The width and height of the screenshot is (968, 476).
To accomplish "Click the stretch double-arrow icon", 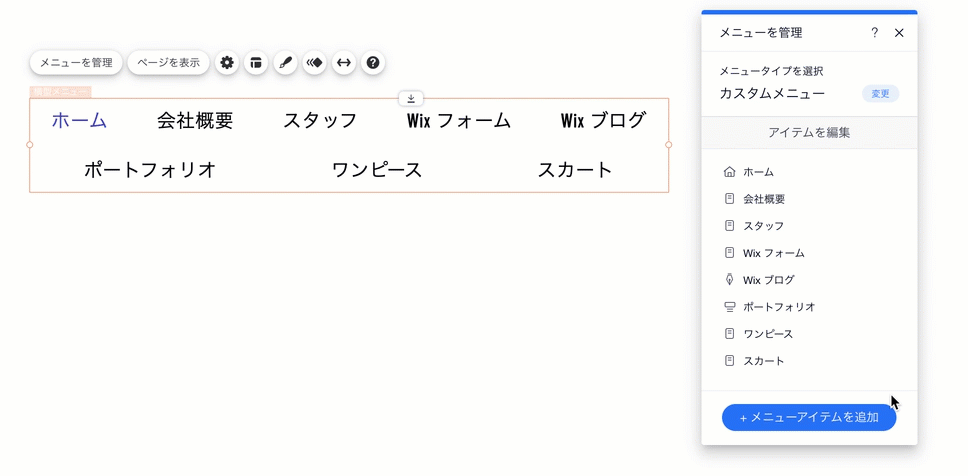I will click(x=344, y=63).
